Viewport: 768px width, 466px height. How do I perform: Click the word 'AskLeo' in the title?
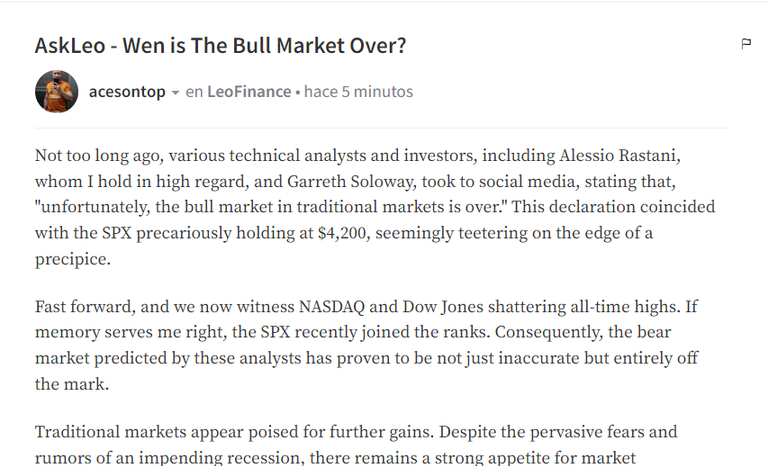[x=70, y=46]
